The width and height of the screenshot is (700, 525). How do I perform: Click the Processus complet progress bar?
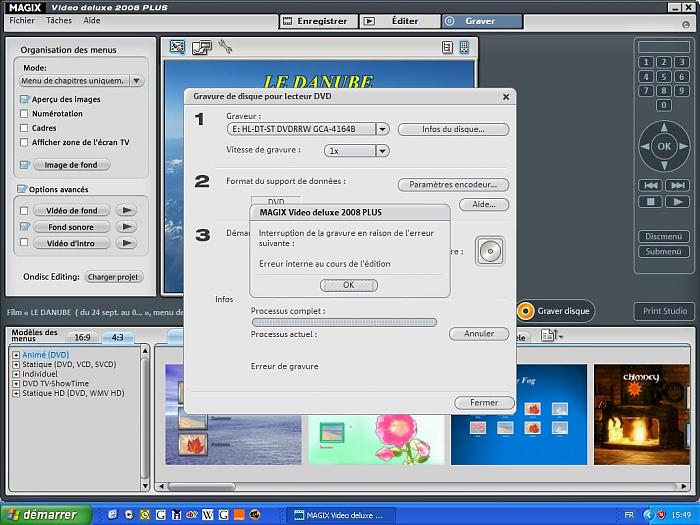coord(344,322)
